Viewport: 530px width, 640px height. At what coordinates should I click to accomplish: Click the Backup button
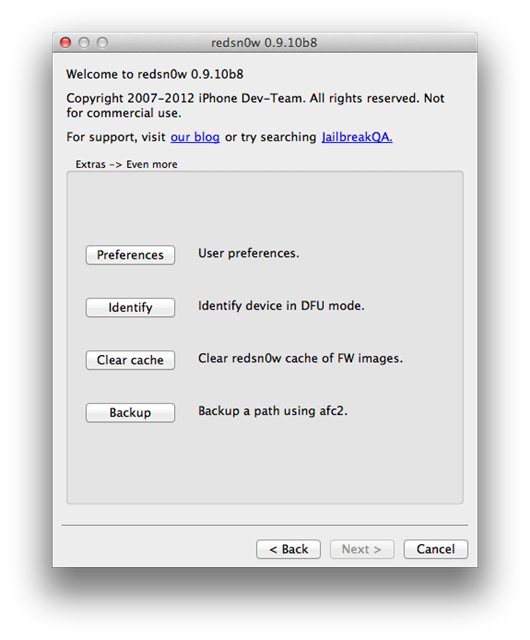coord(130,413)
